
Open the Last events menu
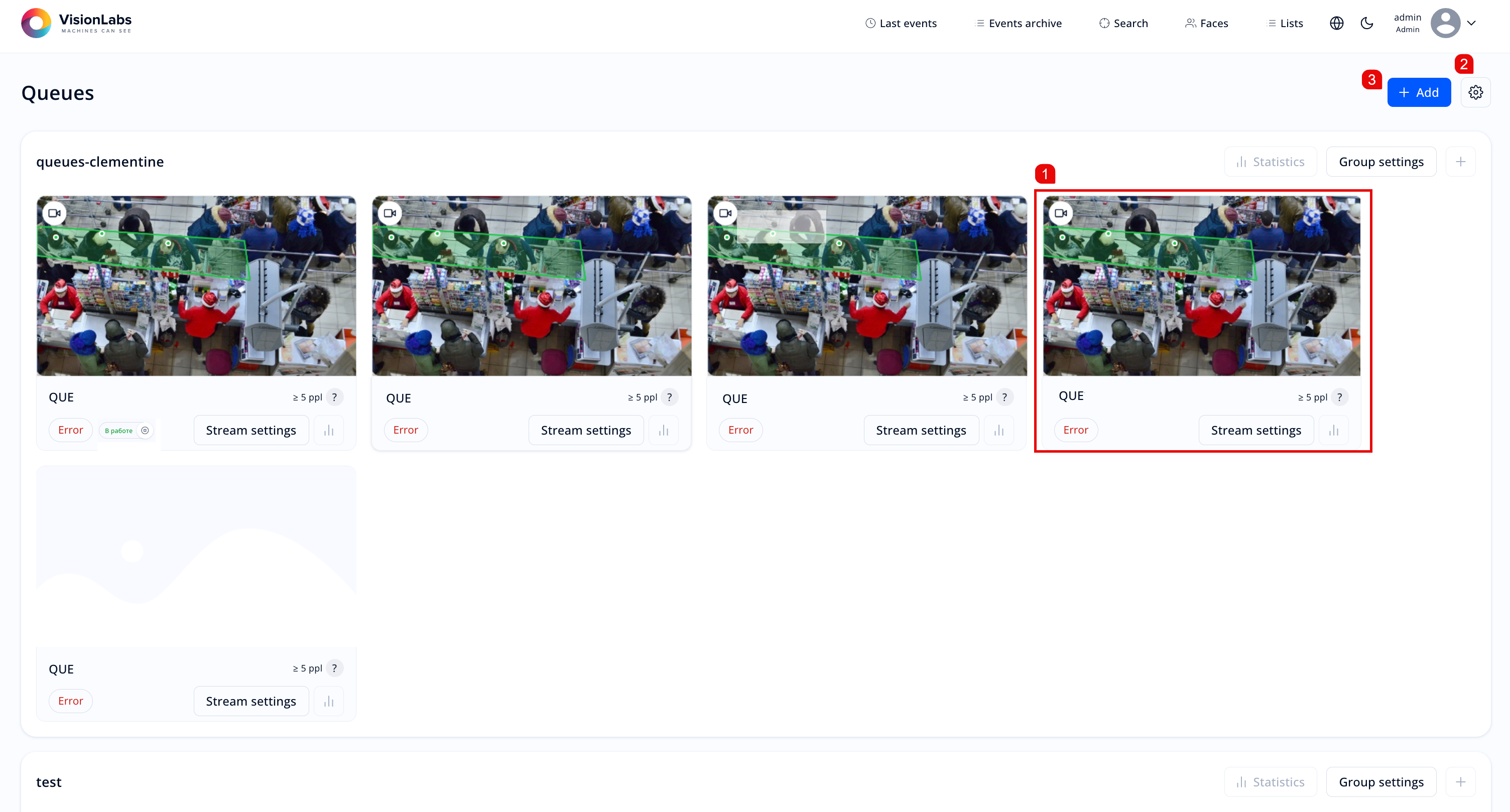click(901, 24)
